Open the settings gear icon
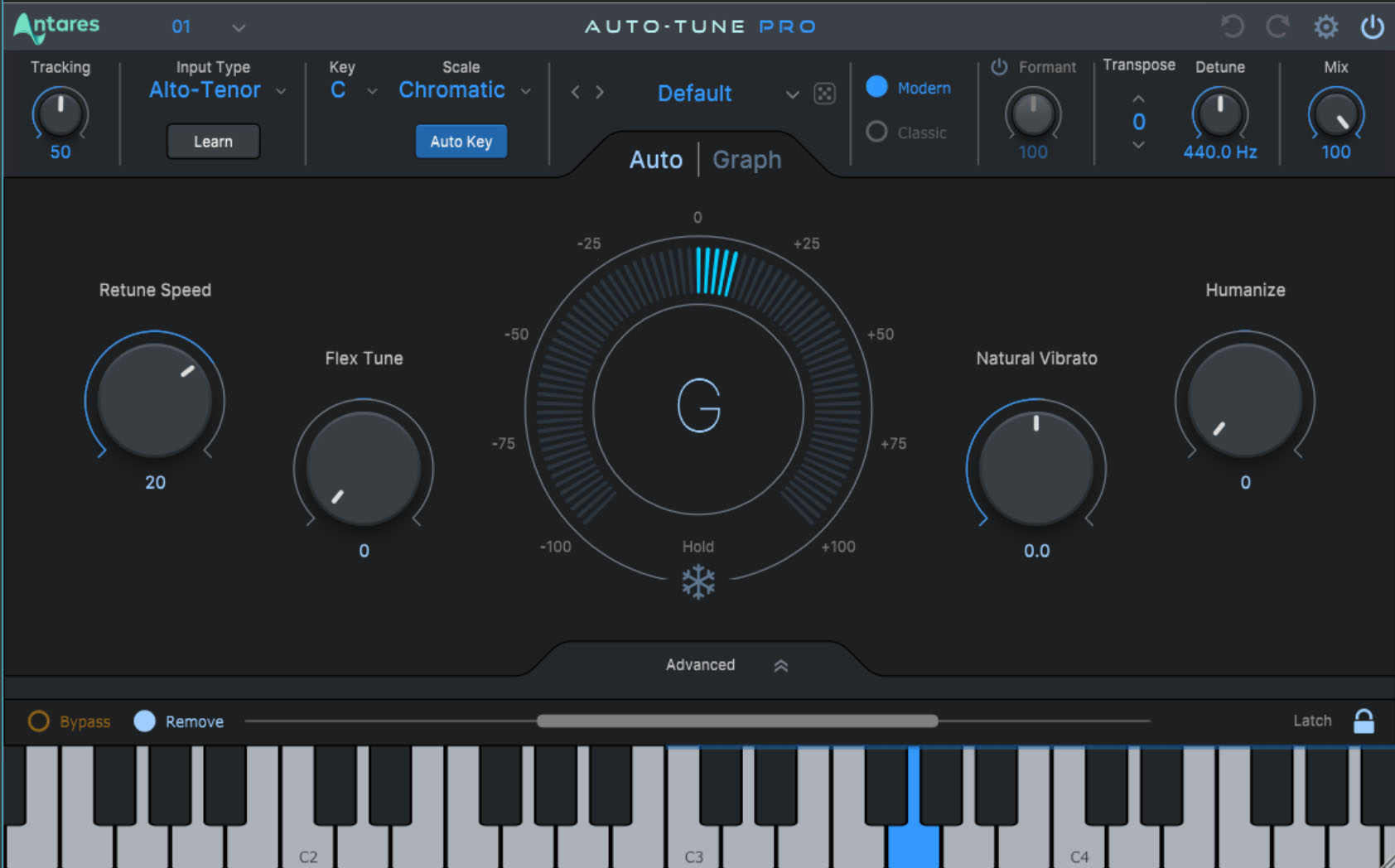This screenshot has height=868, width=1395. click(1325, 27)
